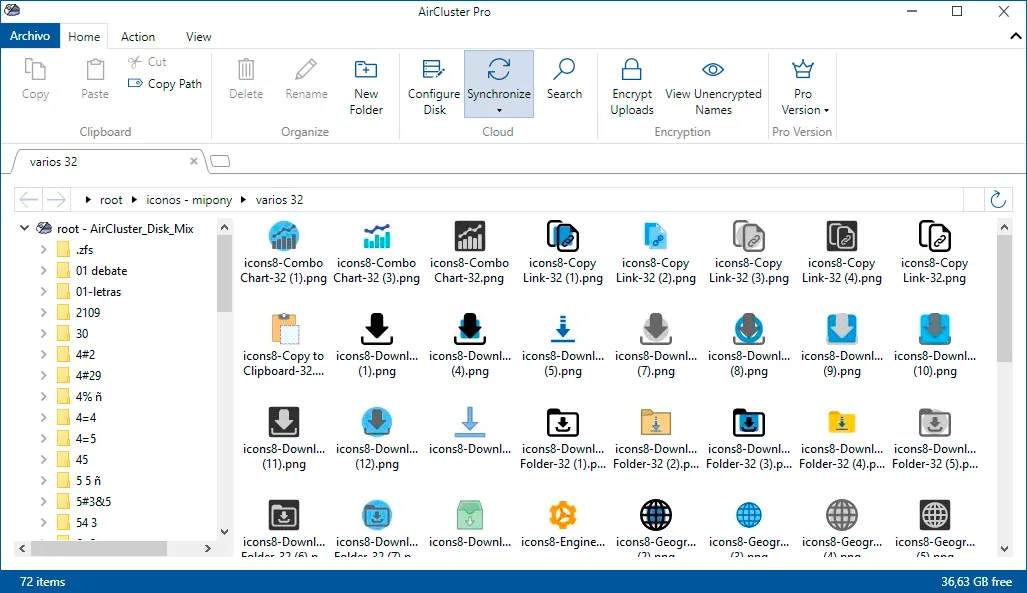Select icons8-Copy Link-32 (2).png file
The height and width of the screenshot is (593, 1027).
[656, 253]
